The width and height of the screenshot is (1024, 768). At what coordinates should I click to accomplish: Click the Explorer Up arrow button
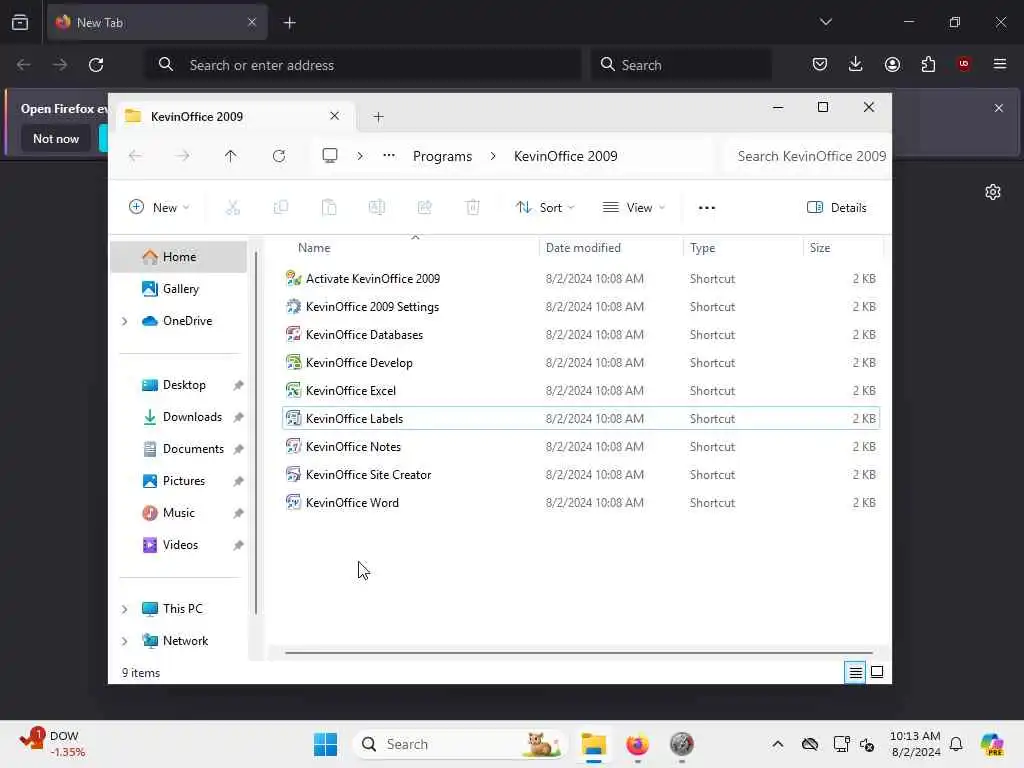click(231, 156)
